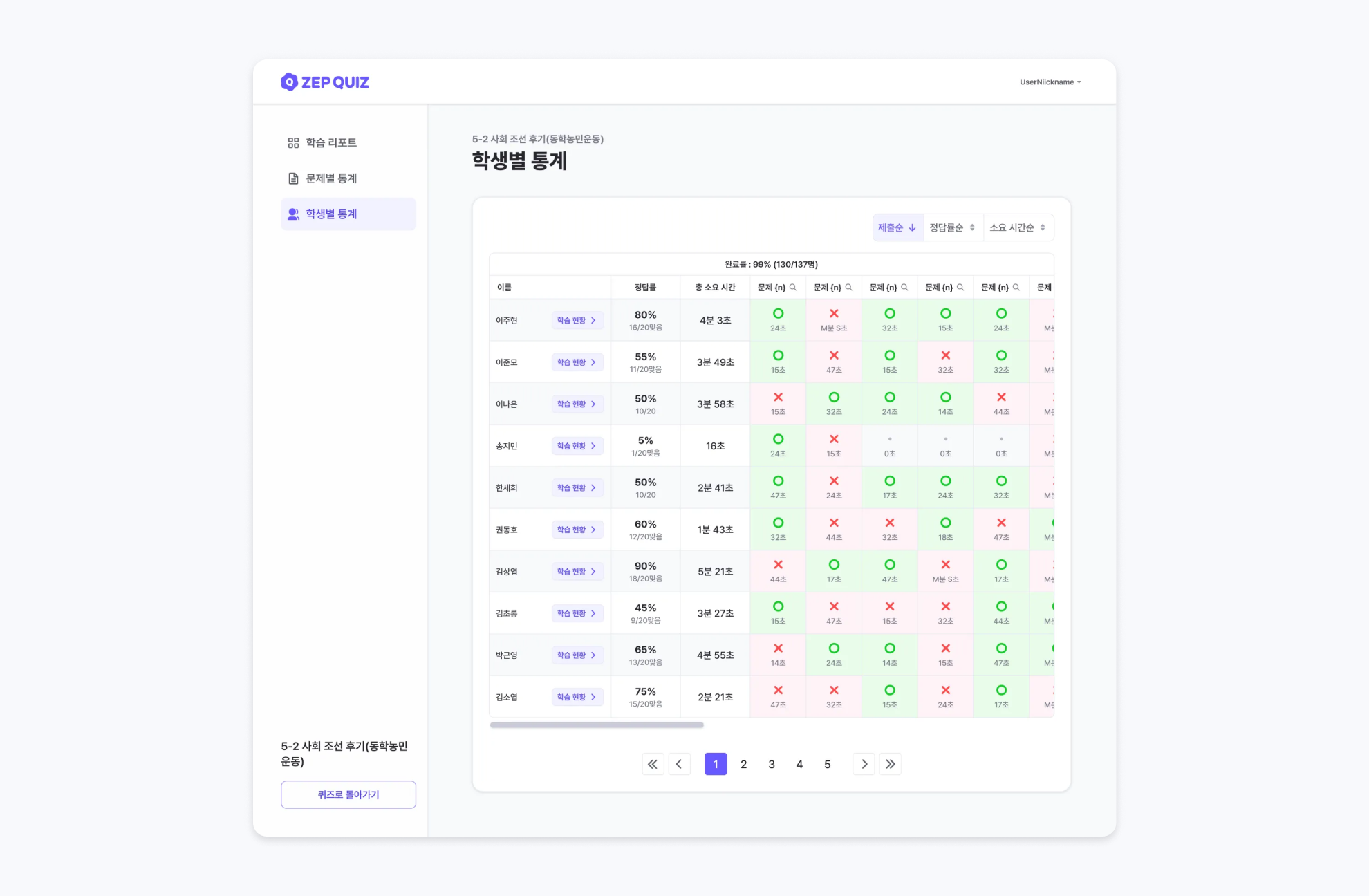Open the UserNiickname dropdown
This screenshot has width=1369, height=896.
[1050, 82]
